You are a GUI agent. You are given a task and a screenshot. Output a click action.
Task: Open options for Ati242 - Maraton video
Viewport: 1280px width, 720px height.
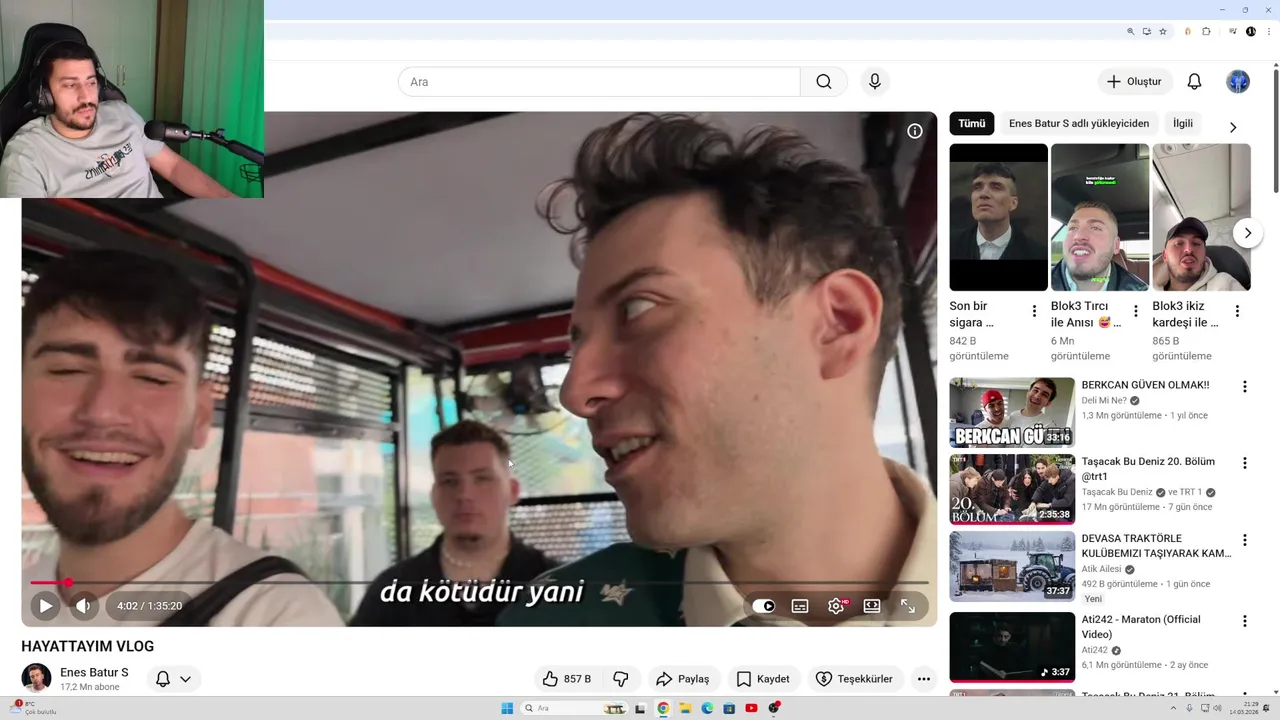tap(1245, 621)
